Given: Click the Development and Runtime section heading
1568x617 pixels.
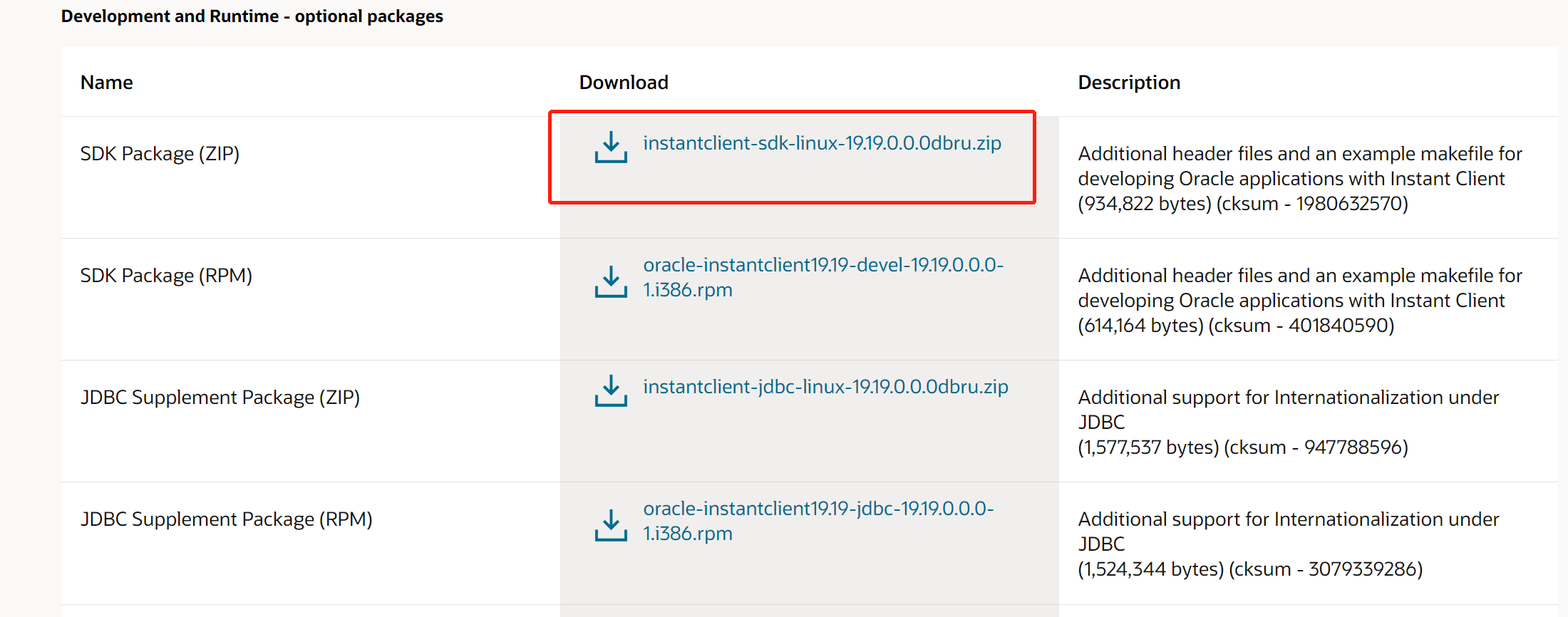Looking at the screenshot, I should coord(252,16).
